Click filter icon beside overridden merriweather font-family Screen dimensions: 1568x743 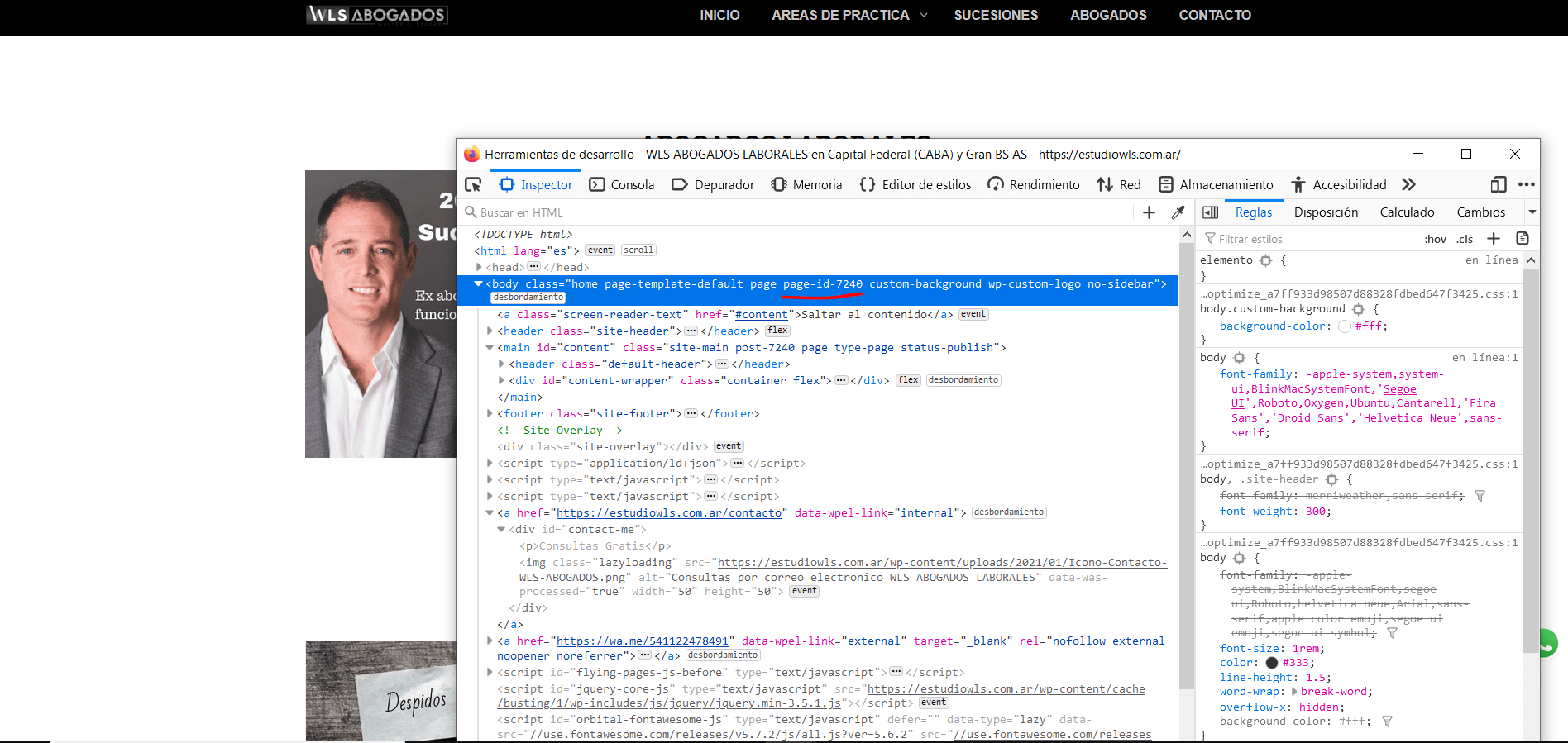pos(1480,496)
